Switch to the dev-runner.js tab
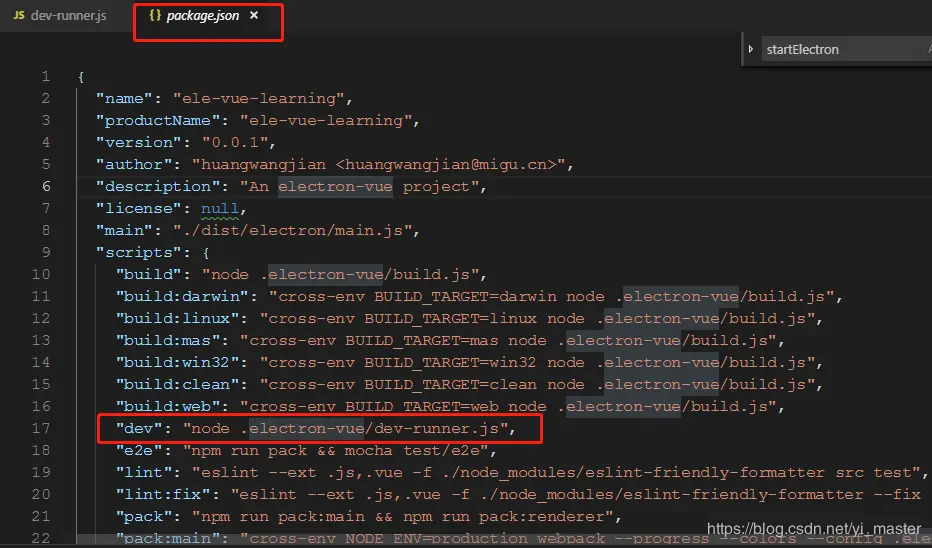 [x=60, y=16]
